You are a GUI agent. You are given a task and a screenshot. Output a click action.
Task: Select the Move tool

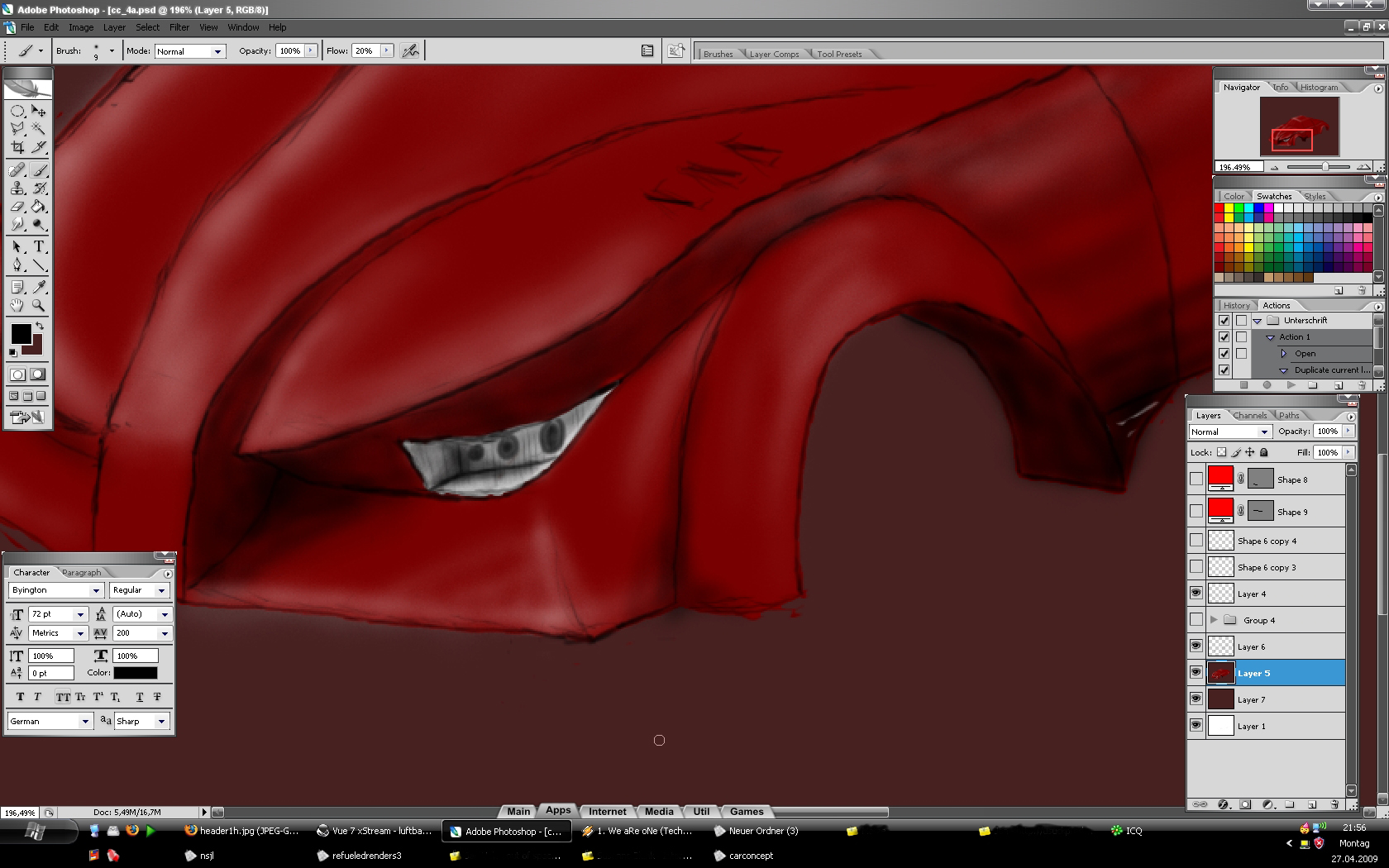tap(38, 111)
